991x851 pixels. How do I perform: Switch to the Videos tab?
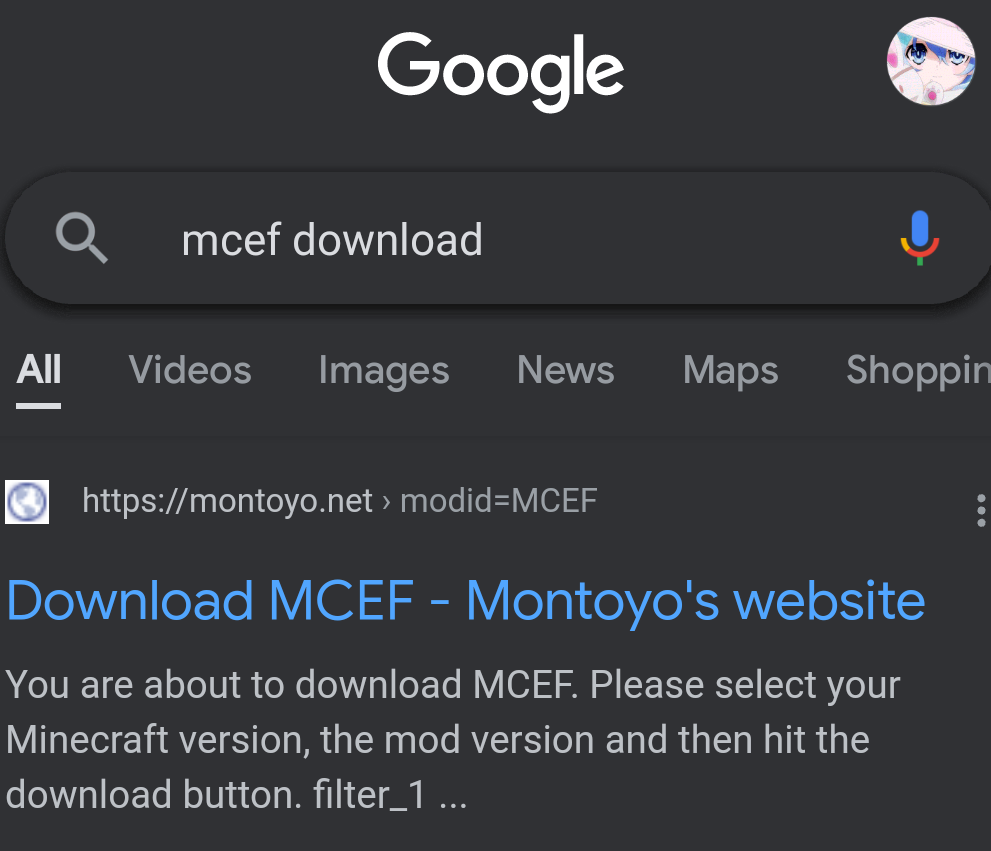189,370
